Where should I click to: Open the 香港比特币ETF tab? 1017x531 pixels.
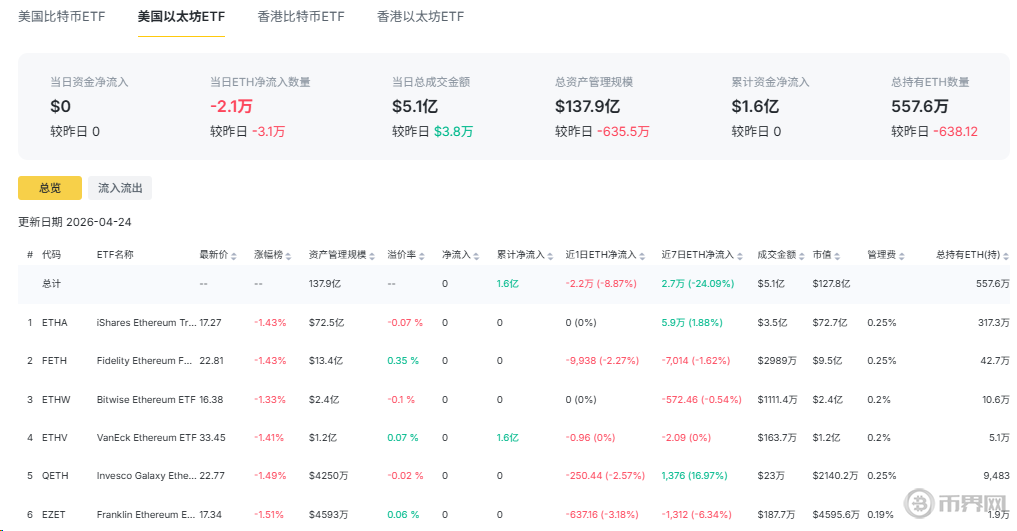[301, 17]
